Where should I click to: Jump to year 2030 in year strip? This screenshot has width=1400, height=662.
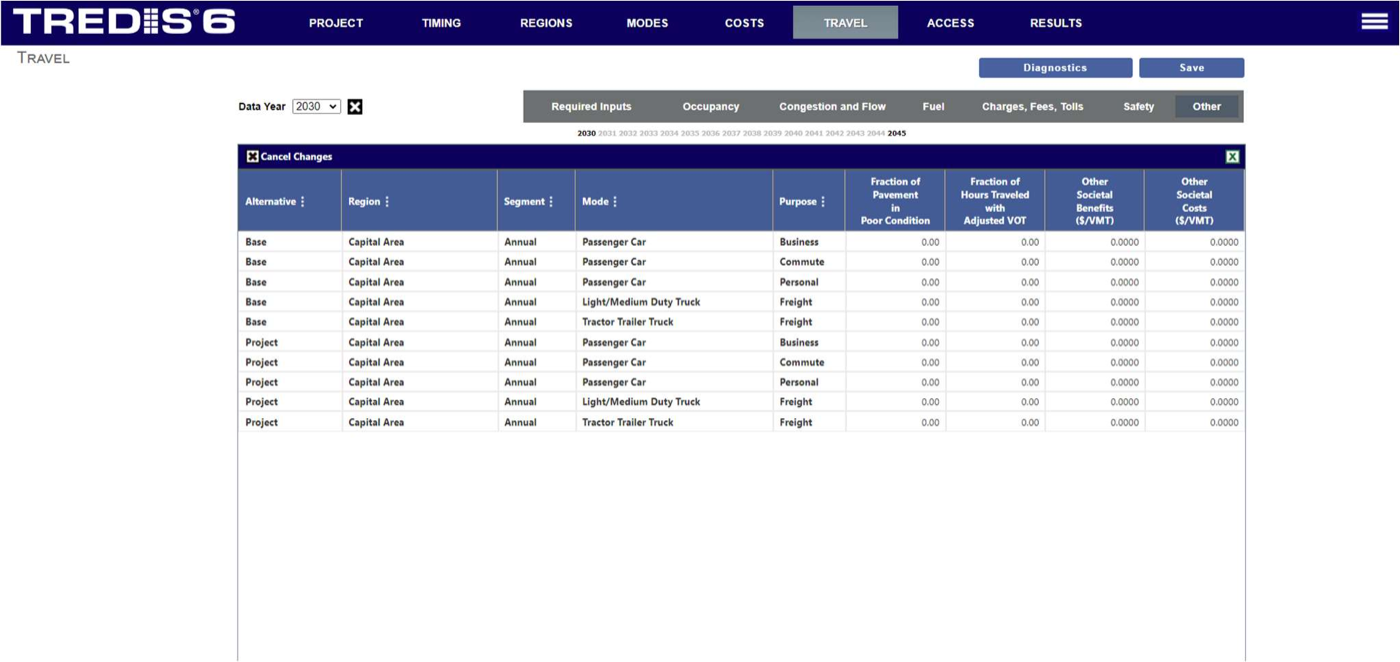coord(586,133)
